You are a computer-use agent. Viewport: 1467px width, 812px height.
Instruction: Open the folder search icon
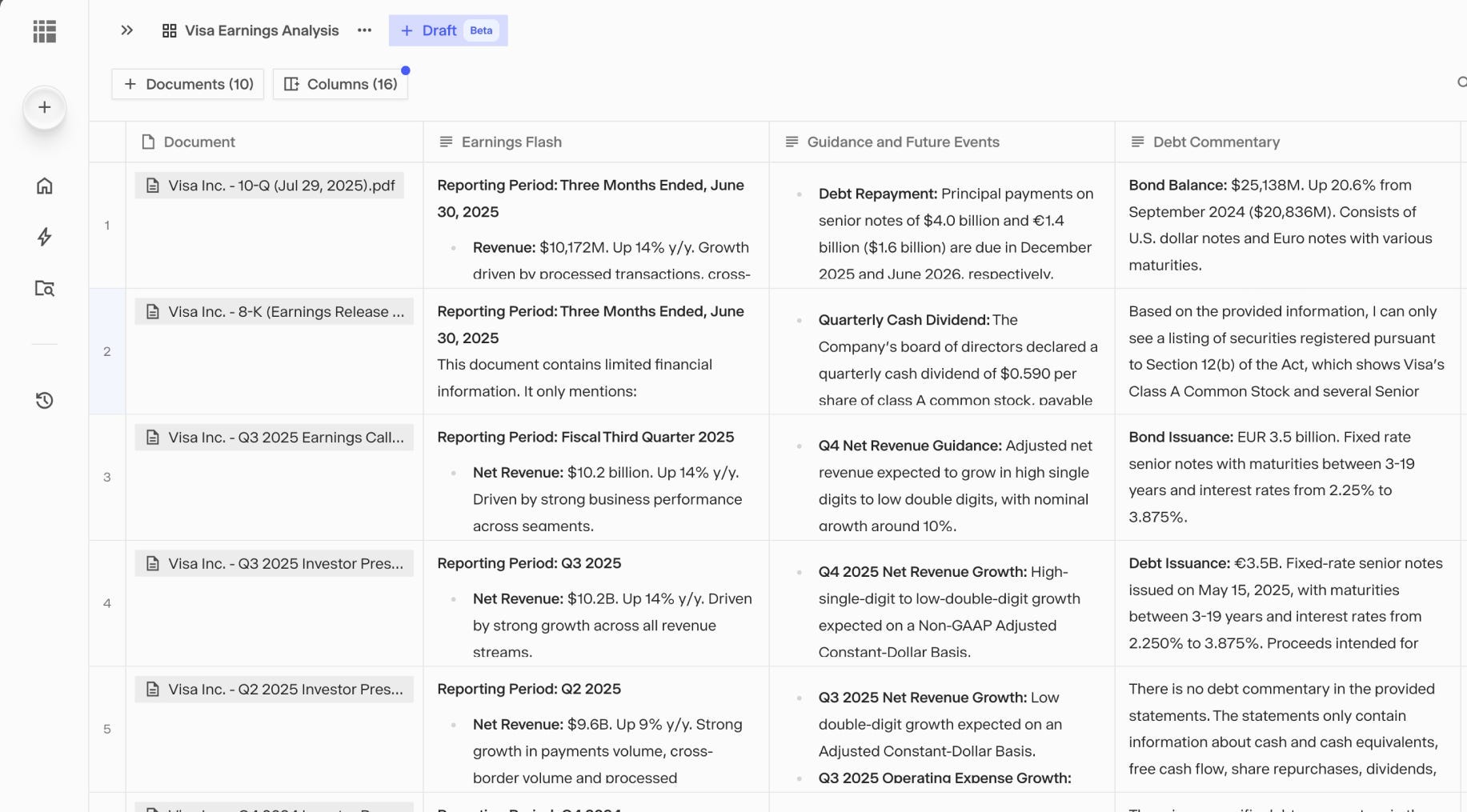coord(45,289)
